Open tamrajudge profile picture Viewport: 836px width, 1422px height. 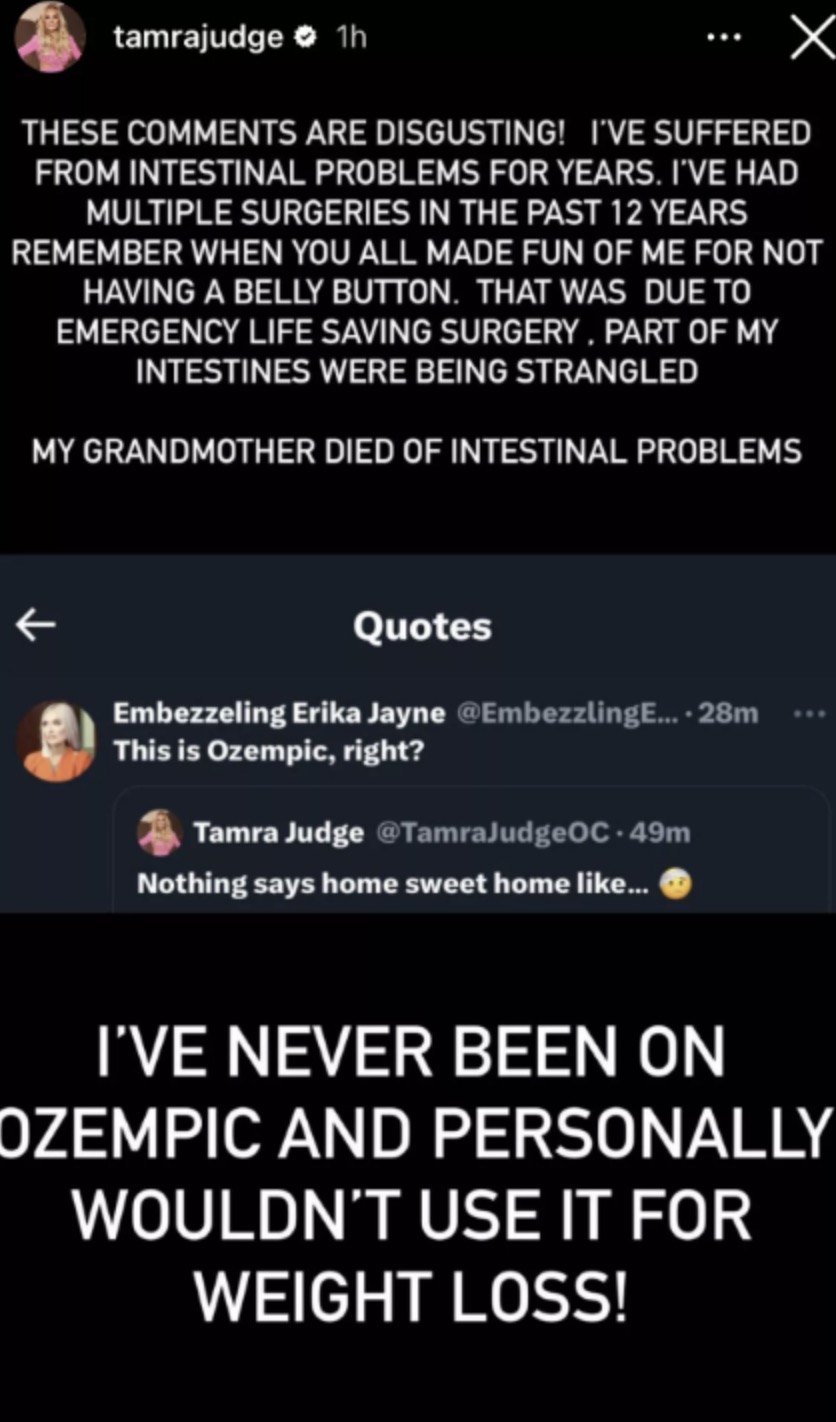coord(50,39)
